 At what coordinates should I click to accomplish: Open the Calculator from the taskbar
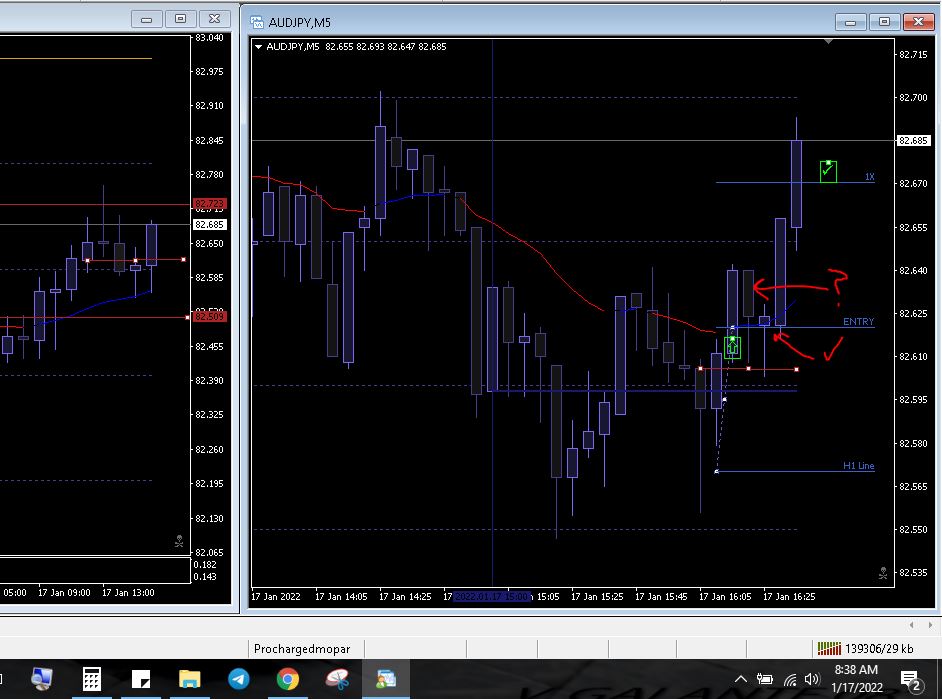tap(91, 679)
